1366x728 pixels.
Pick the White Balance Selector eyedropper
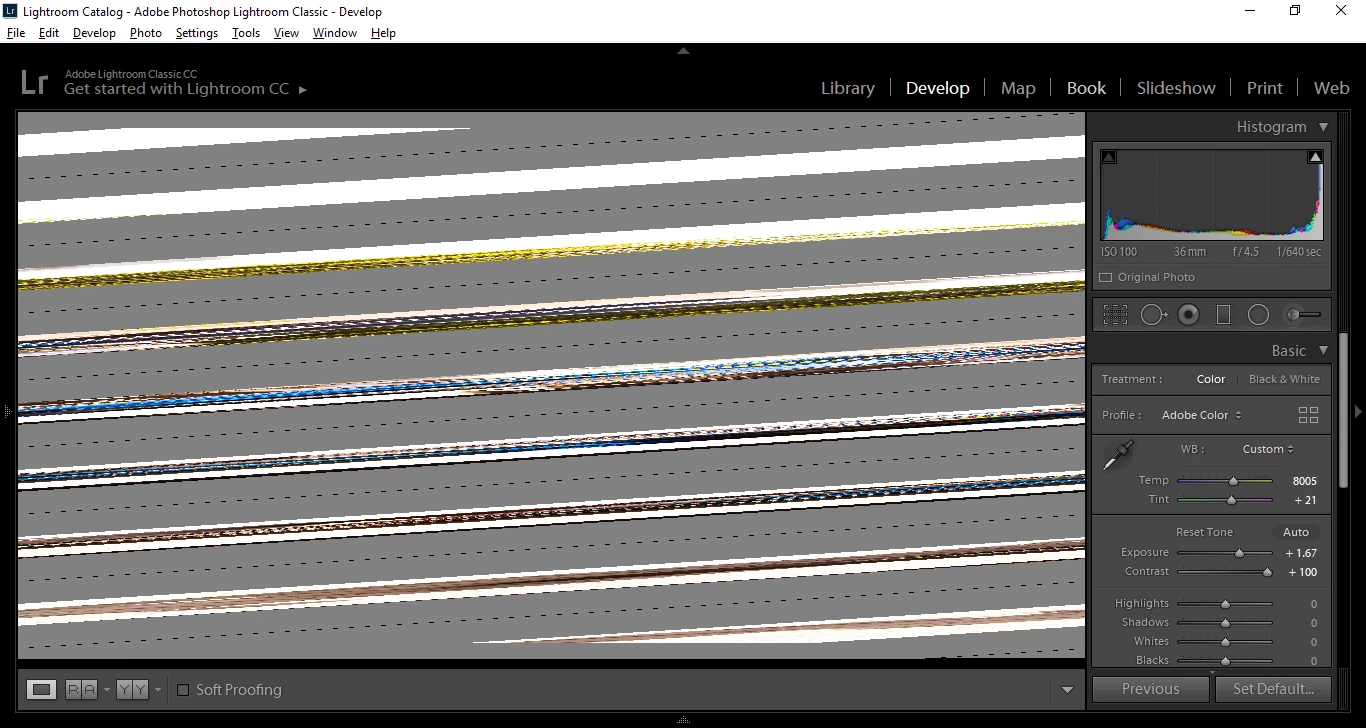point(1117,455)
